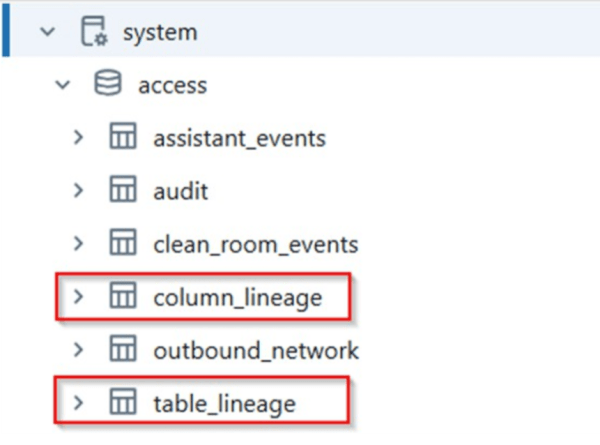
Task: Expand the audit table chevron
Action: (x=80, y=190)
